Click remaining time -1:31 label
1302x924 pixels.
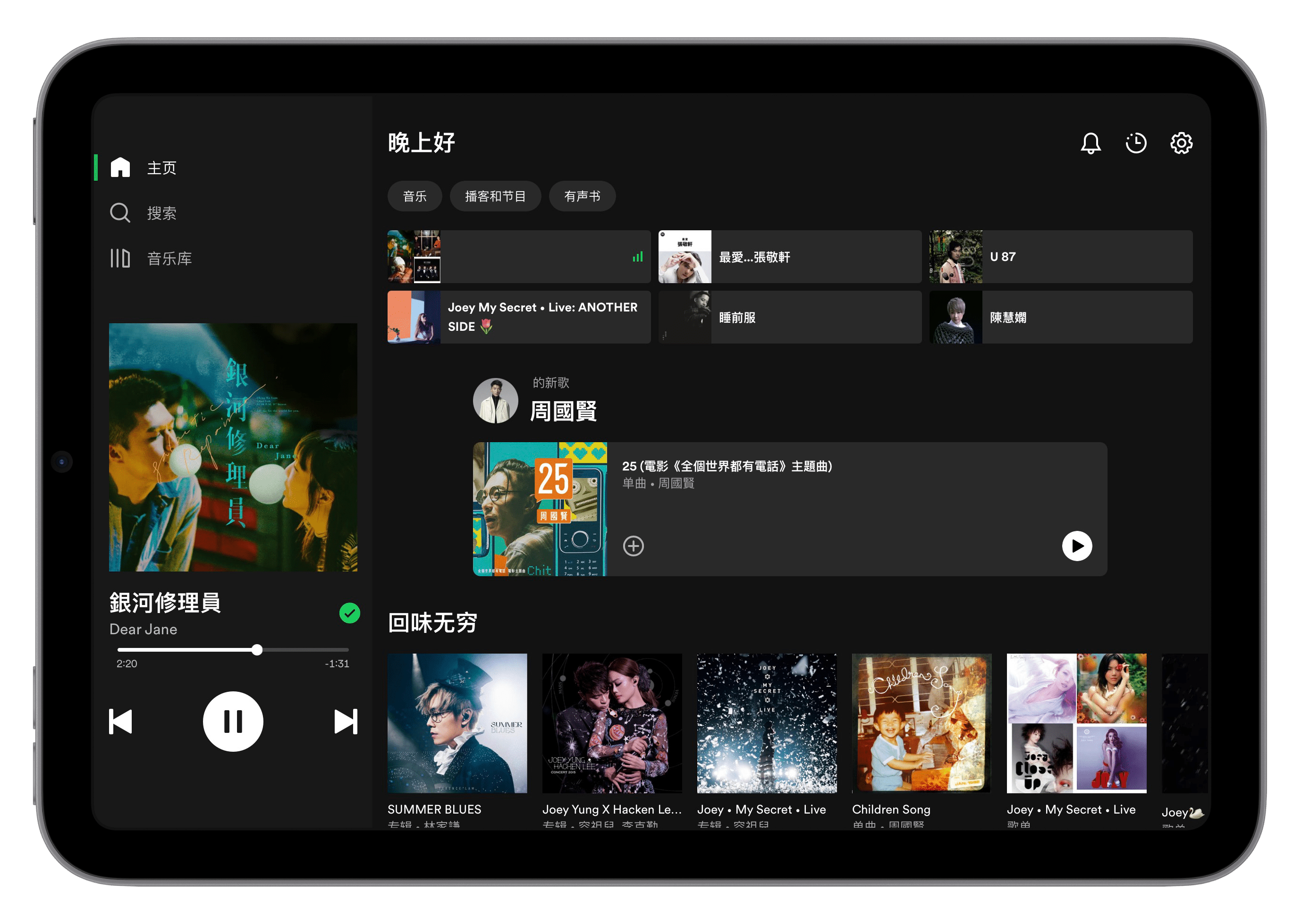pyautogui.click(x=337, y=664)
